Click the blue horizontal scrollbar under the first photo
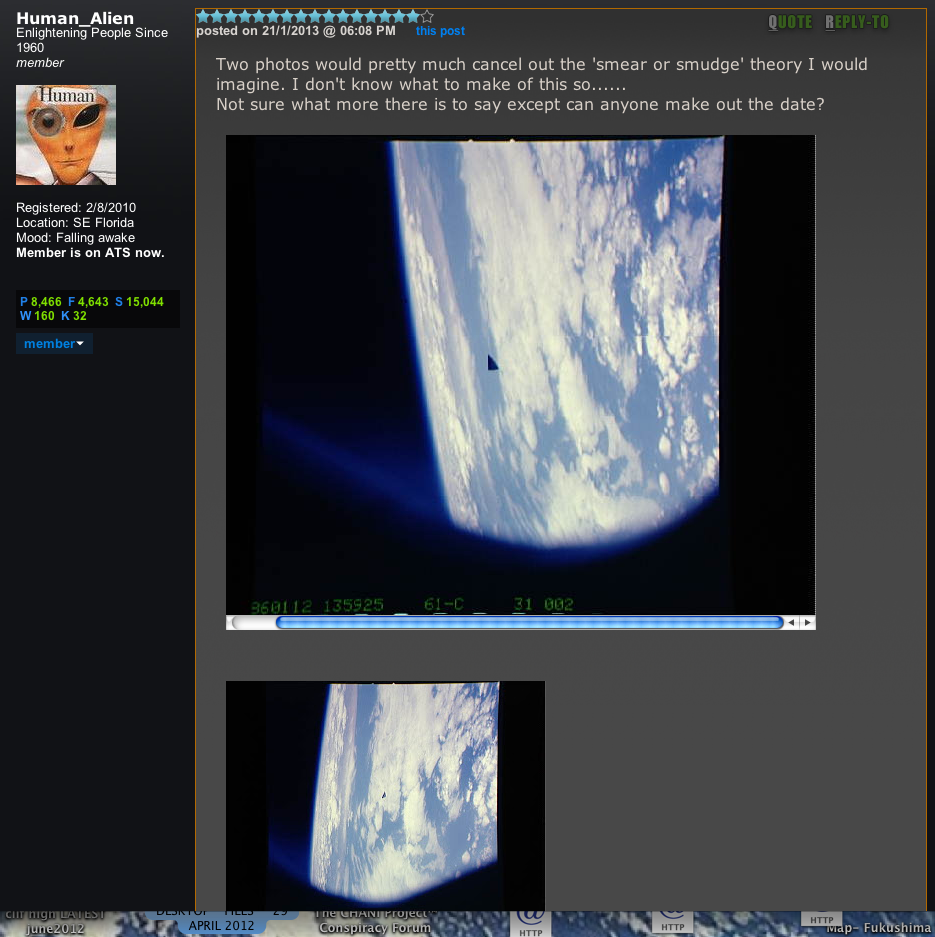 pyautogui.click(x=528, y=622)
